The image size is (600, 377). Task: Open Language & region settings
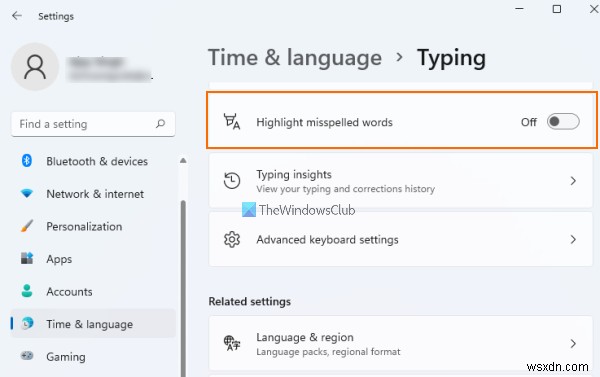400,343
